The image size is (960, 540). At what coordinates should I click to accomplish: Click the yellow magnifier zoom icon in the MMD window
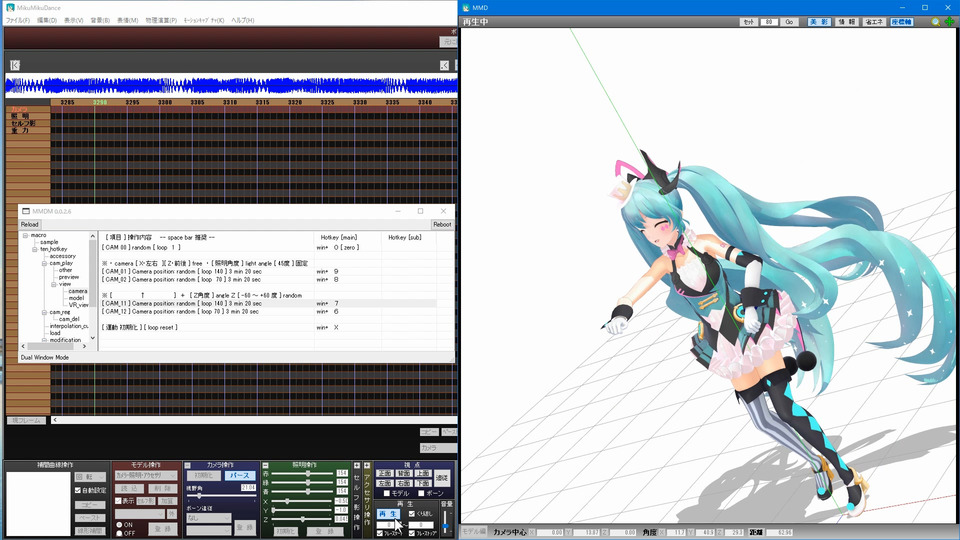[x=936, y=21]
